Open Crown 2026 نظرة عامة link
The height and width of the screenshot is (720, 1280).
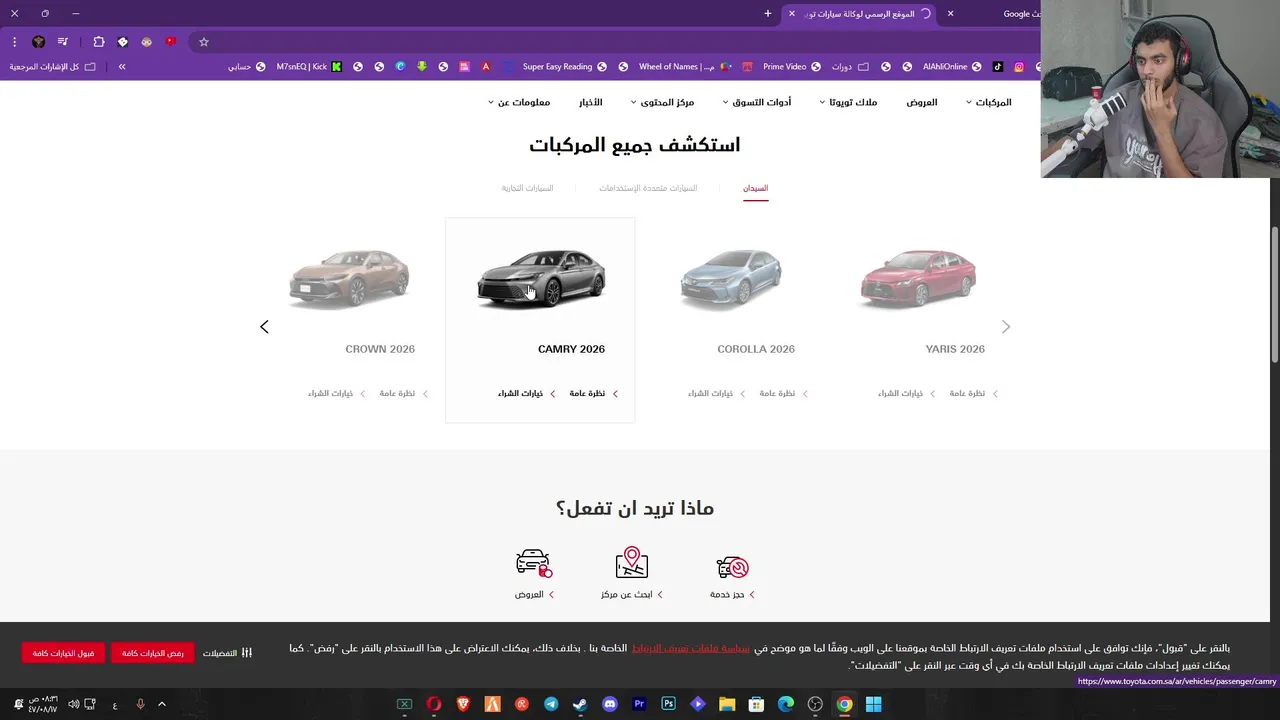click(x=403, y=394)
